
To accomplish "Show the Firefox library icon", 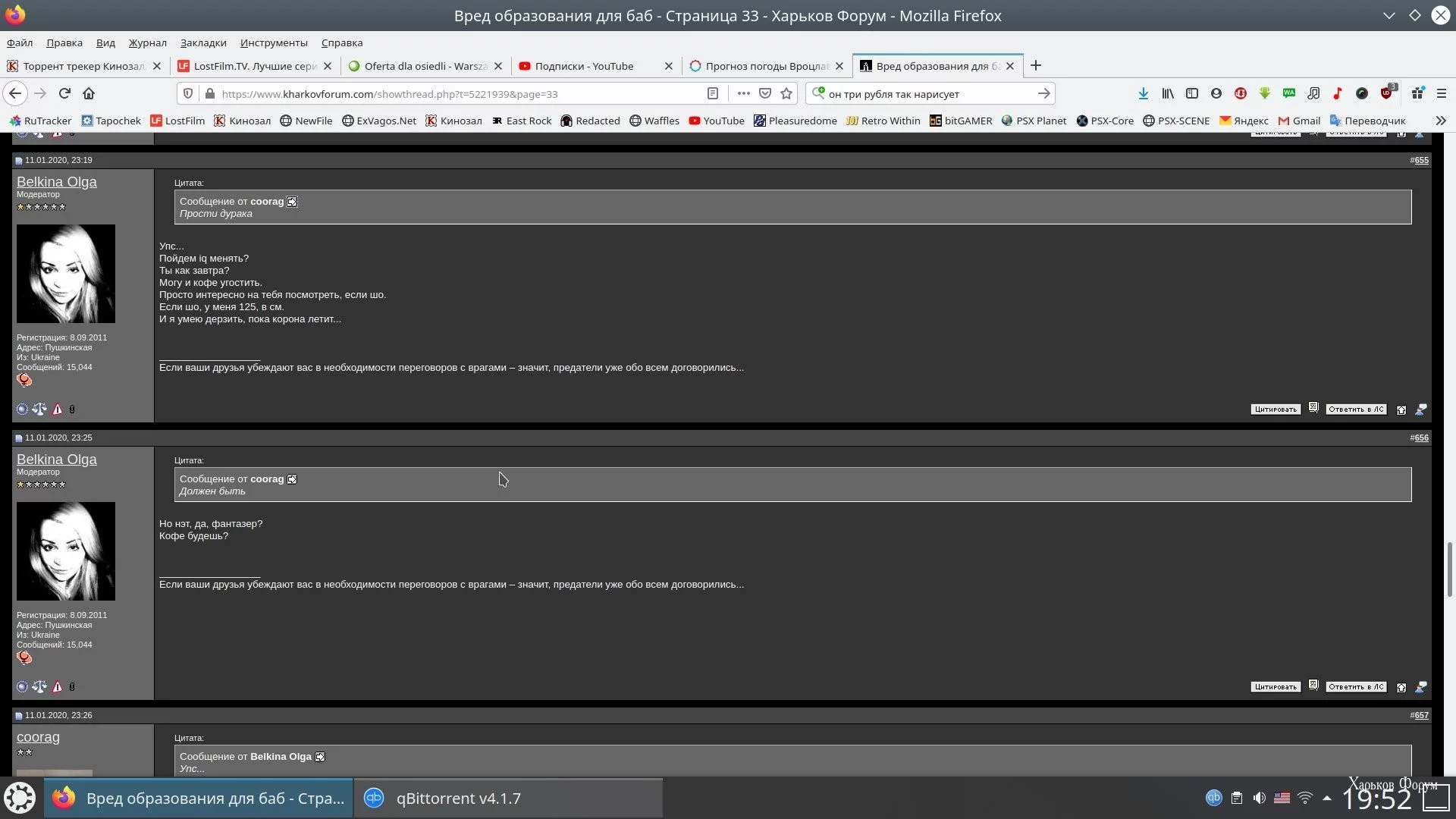I will (x=1168, y=93).
